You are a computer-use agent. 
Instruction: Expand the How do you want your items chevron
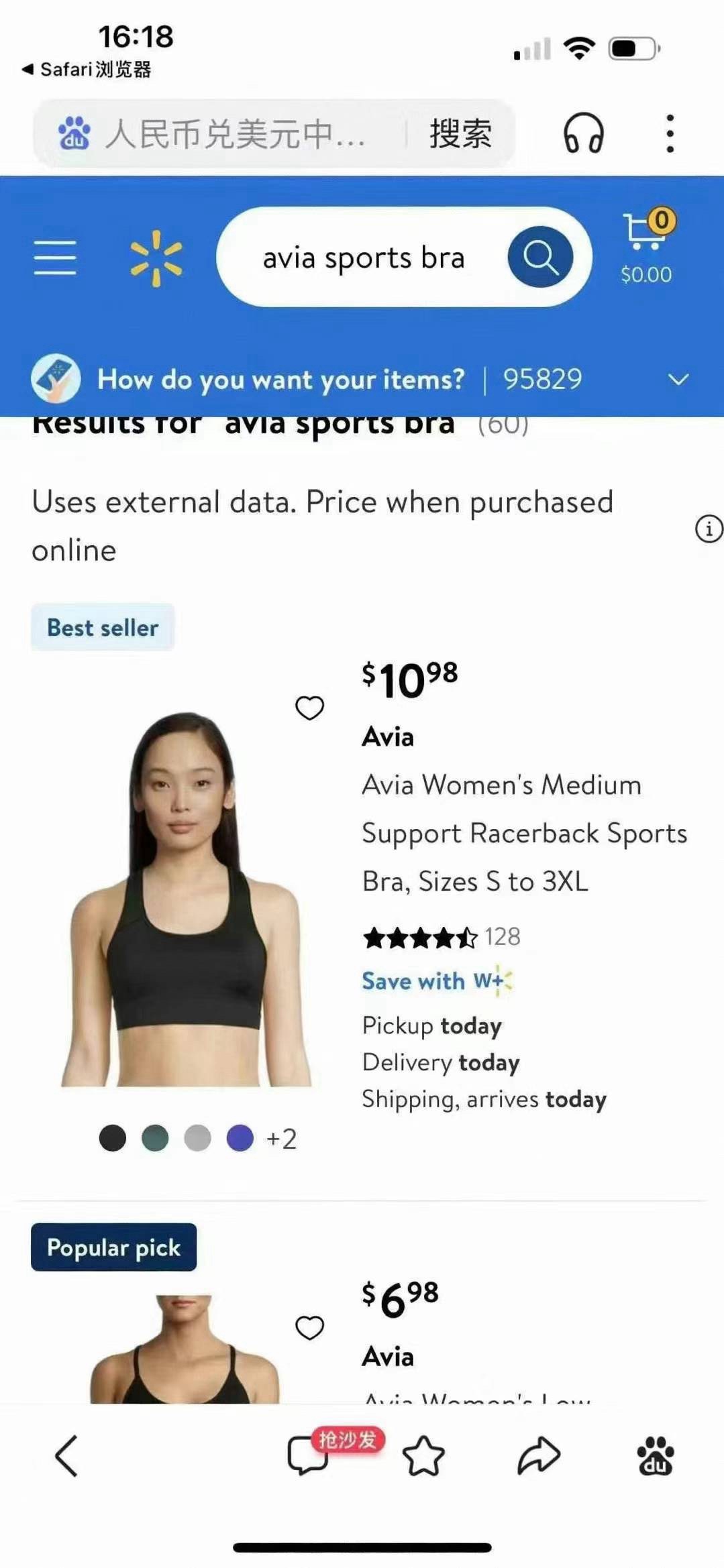(x=678, y=380)
